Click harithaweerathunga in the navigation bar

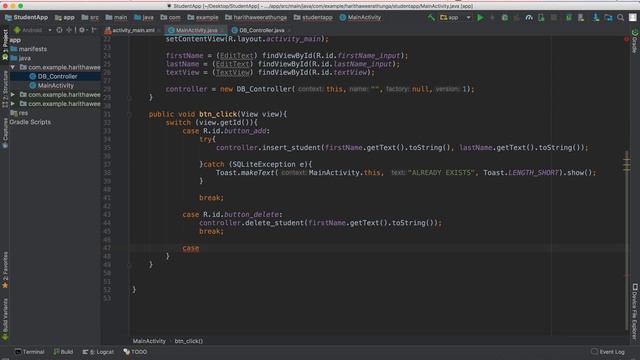[256, 18]
